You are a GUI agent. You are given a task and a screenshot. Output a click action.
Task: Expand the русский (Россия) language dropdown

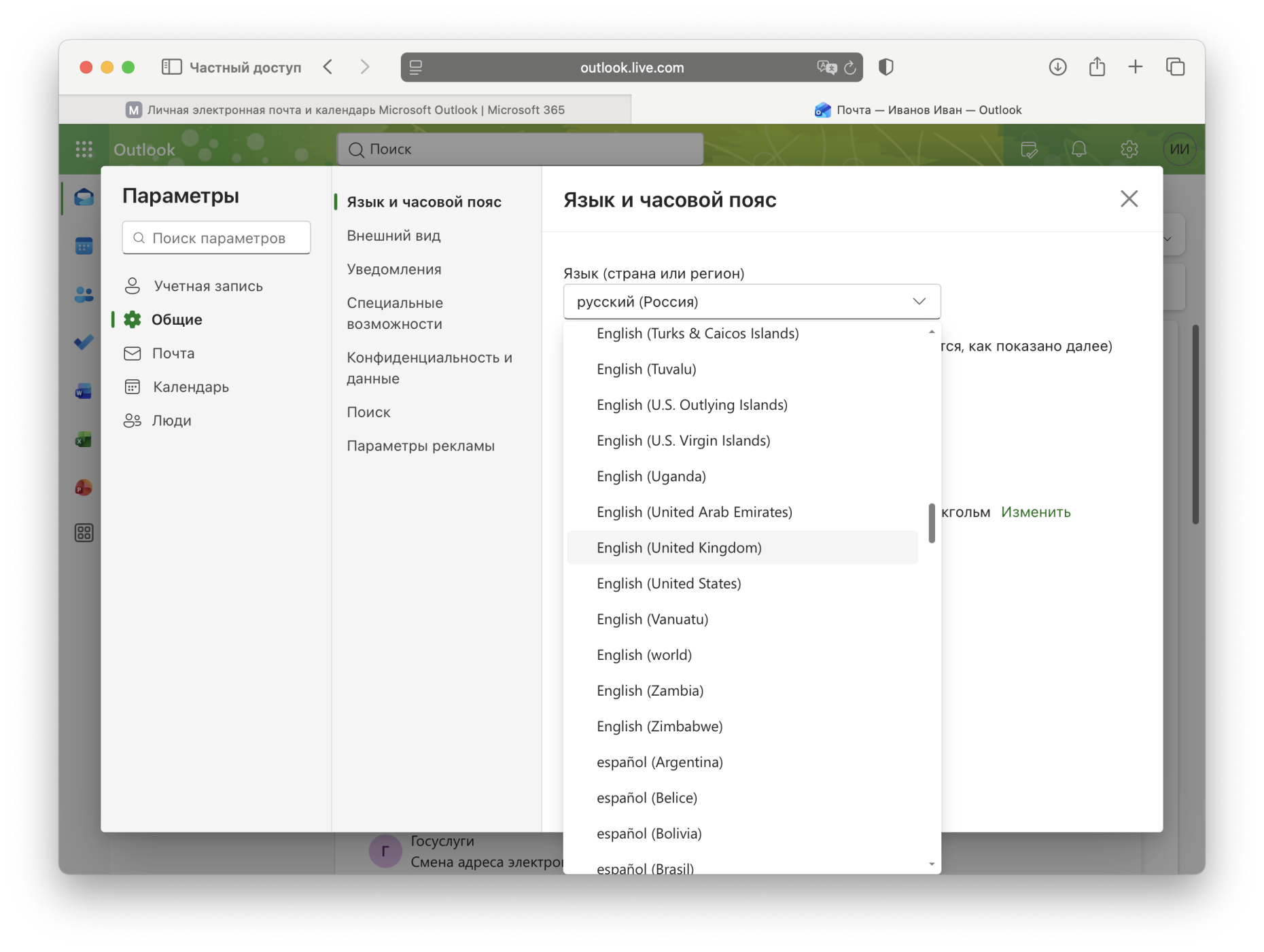752,302
